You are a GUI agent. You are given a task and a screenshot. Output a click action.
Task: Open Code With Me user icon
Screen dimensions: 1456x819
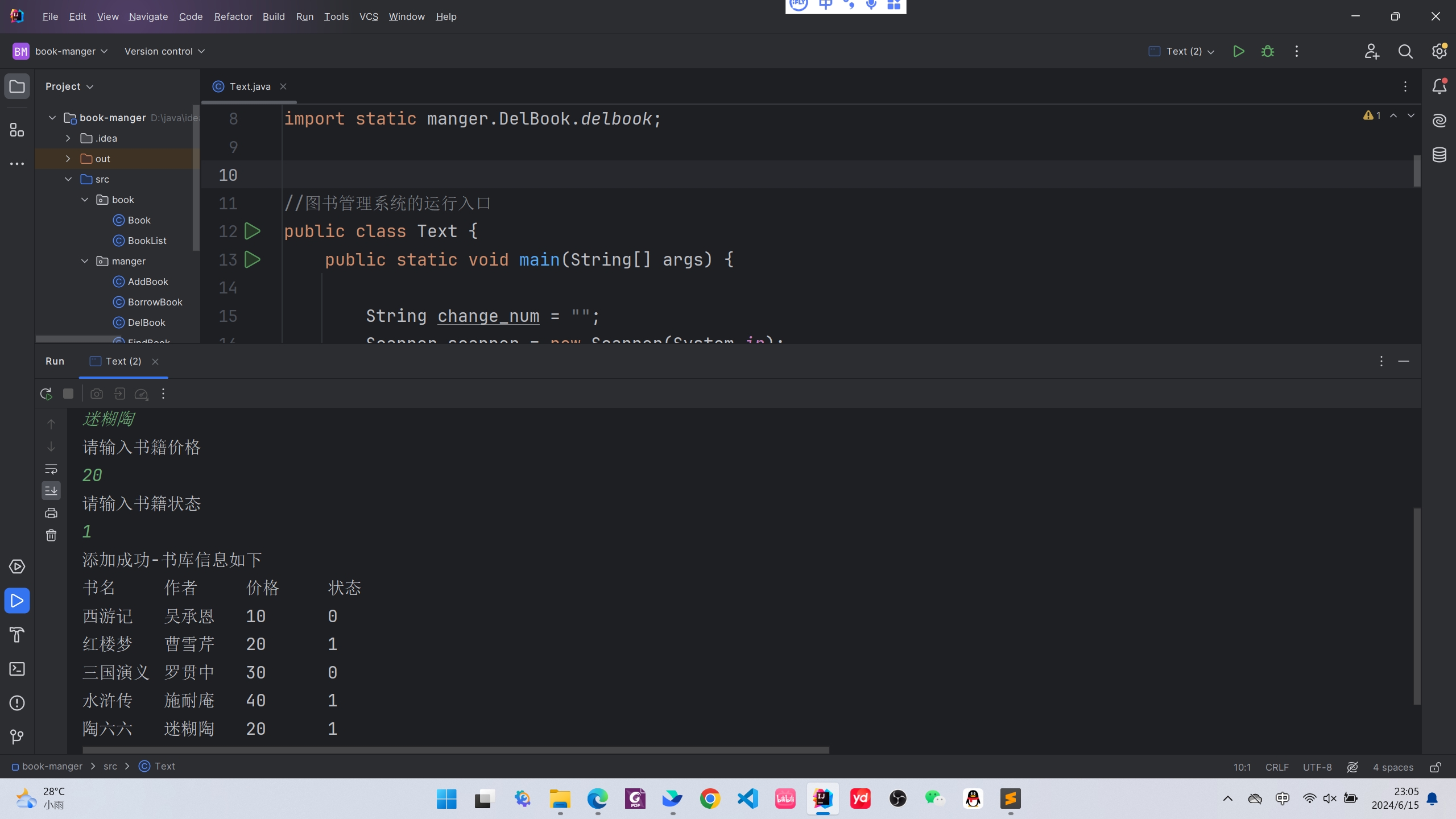point(1372,51)
